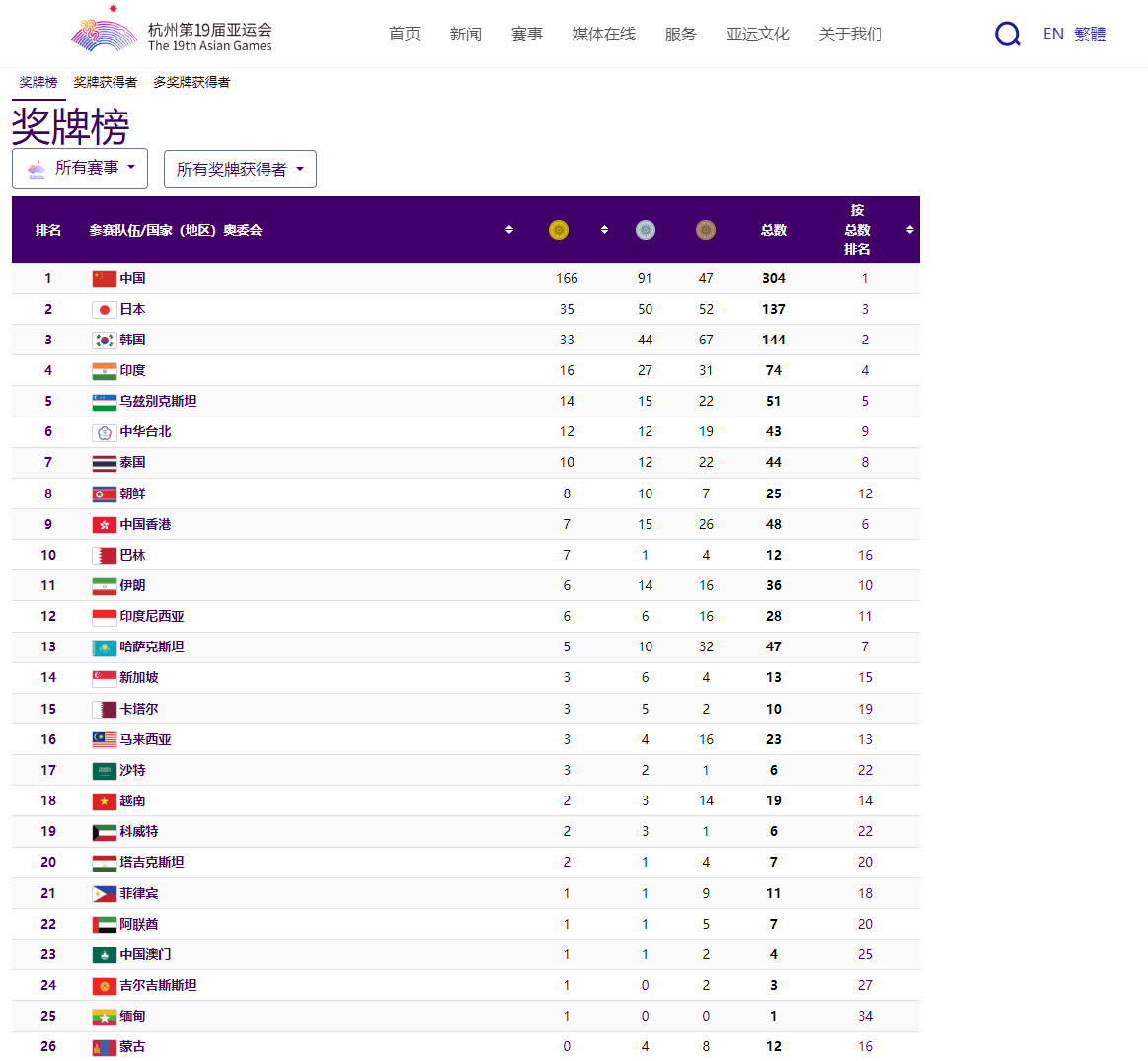1148x1061 pixels.
Task: Click the Hangzhou Asian Games logo
Action: (104, 30)
